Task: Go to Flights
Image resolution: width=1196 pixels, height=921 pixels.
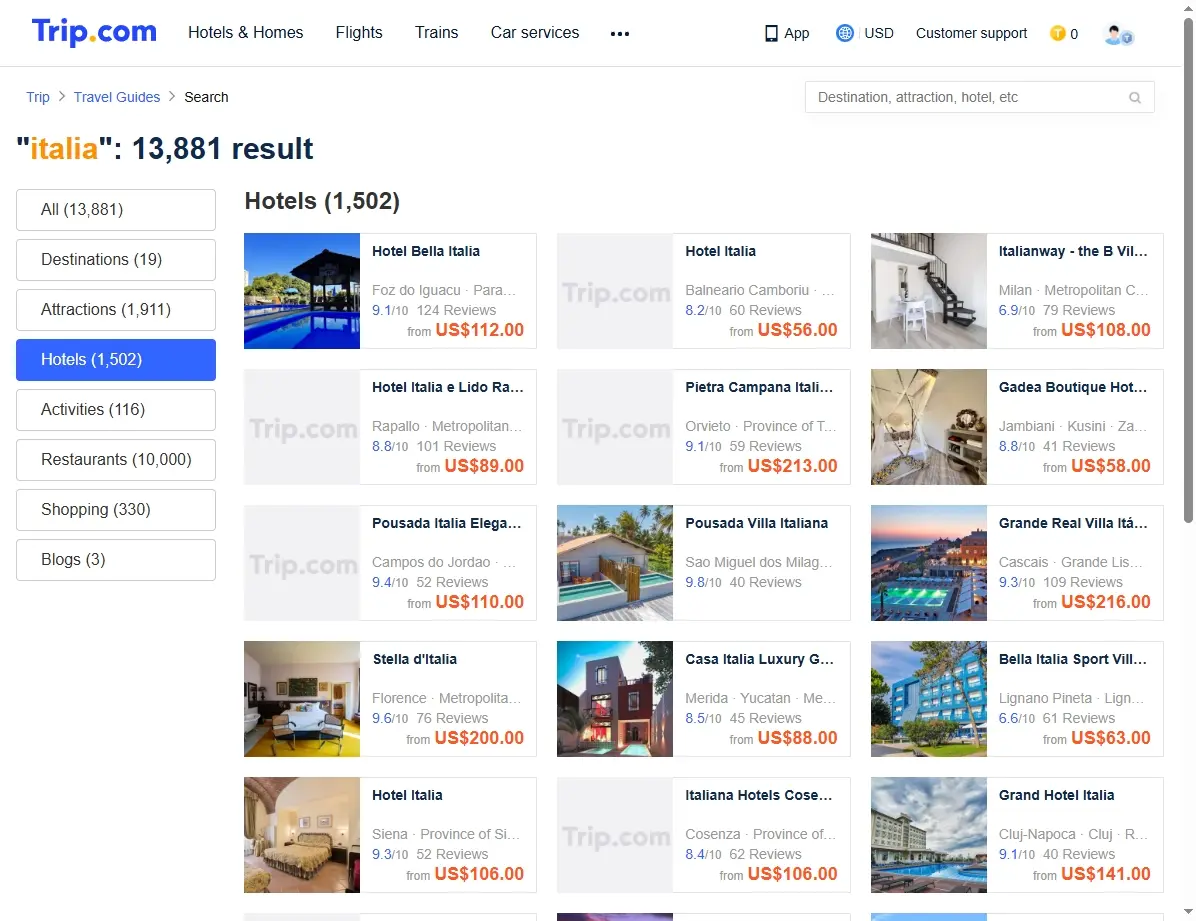Action: click(x=359, y=33)
